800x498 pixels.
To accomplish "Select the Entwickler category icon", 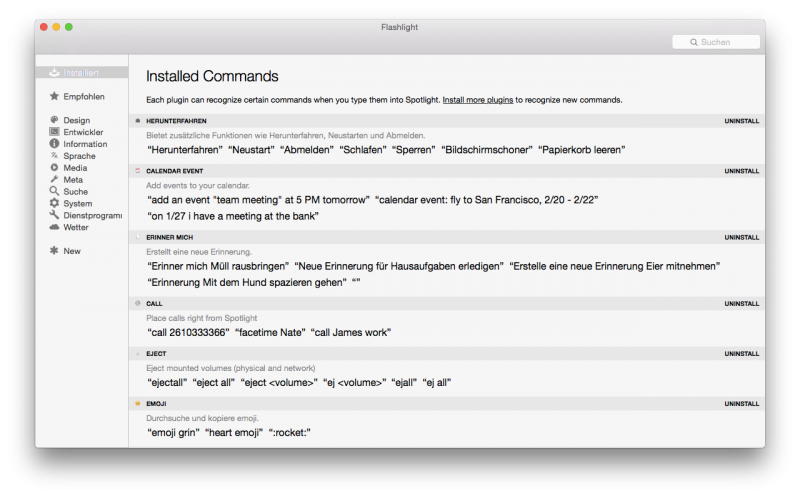I will coord(54,132).
